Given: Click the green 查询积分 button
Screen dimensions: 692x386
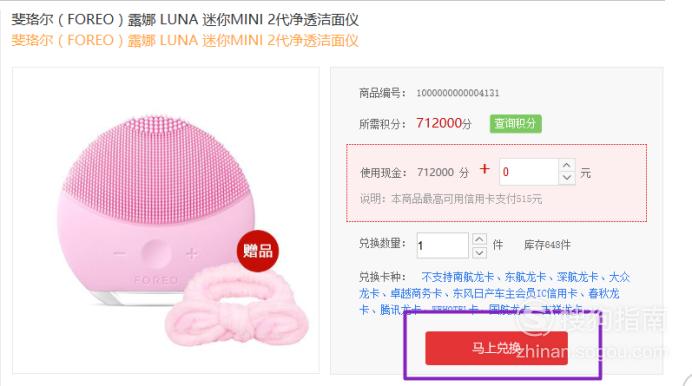Looking at the screenshot, I should 515,124.
